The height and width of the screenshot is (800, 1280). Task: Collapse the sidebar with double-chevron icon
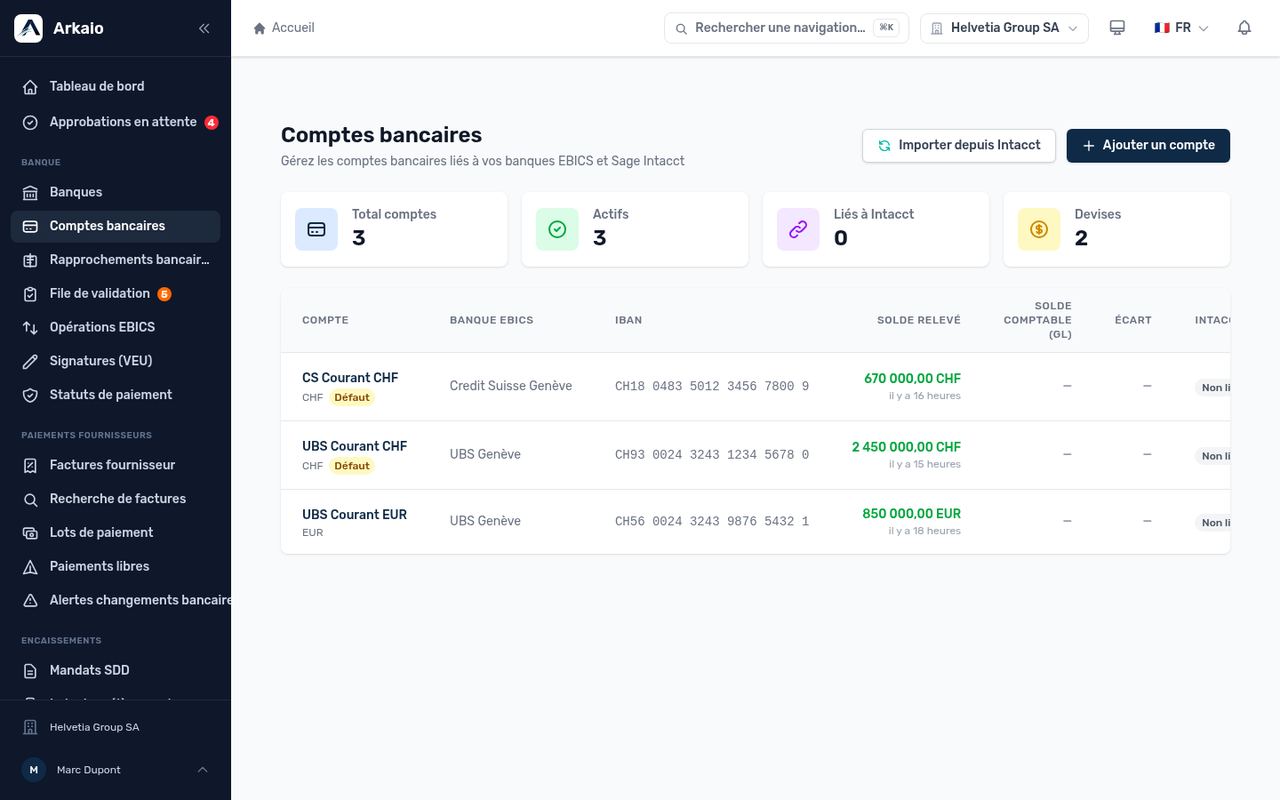(x=204, y=28)
